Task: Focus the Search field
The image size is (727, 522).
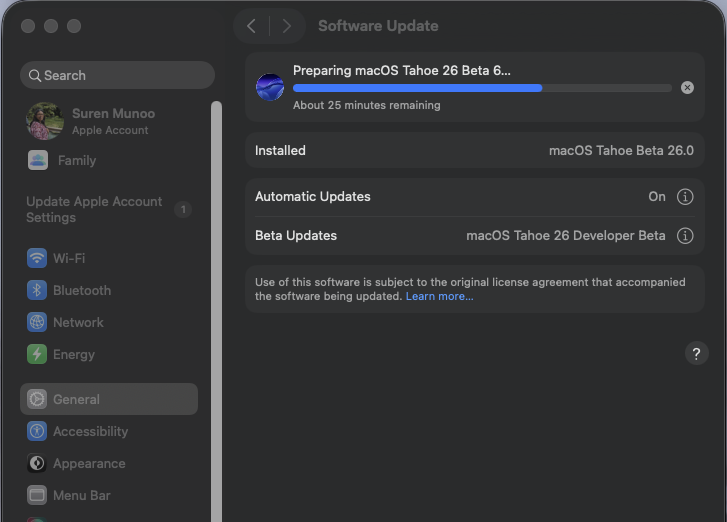Action: point(117,75)
